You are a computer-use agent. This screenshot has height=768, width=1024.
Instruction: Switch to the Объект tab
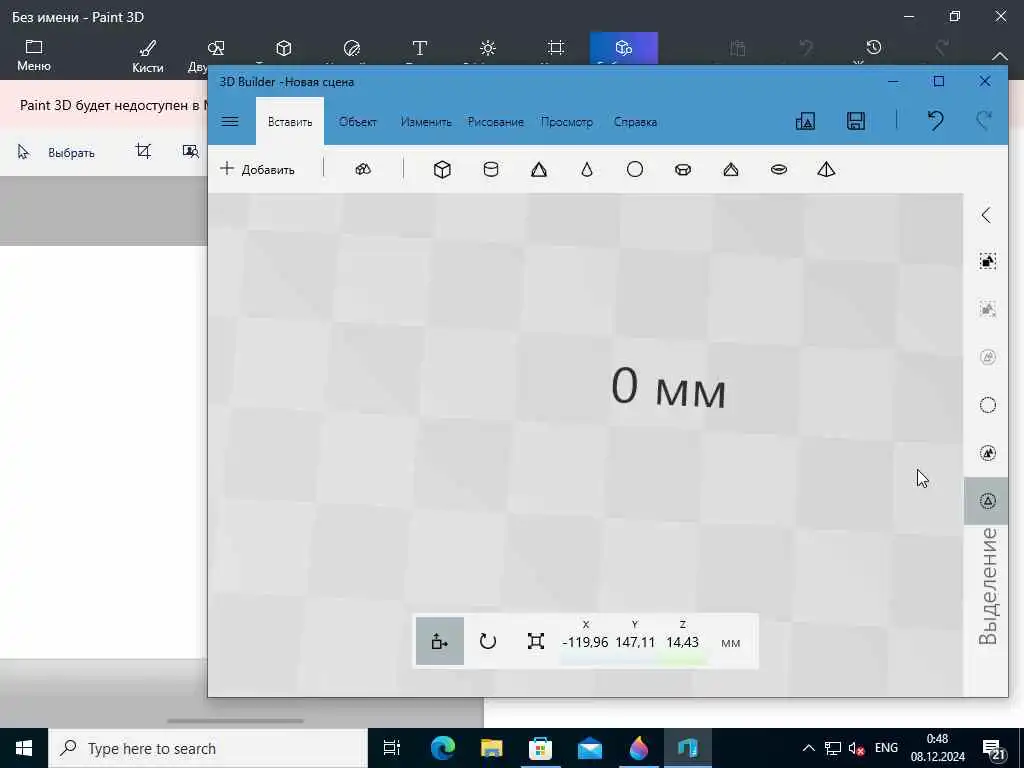pyautogui.click(x=357, y=122)
